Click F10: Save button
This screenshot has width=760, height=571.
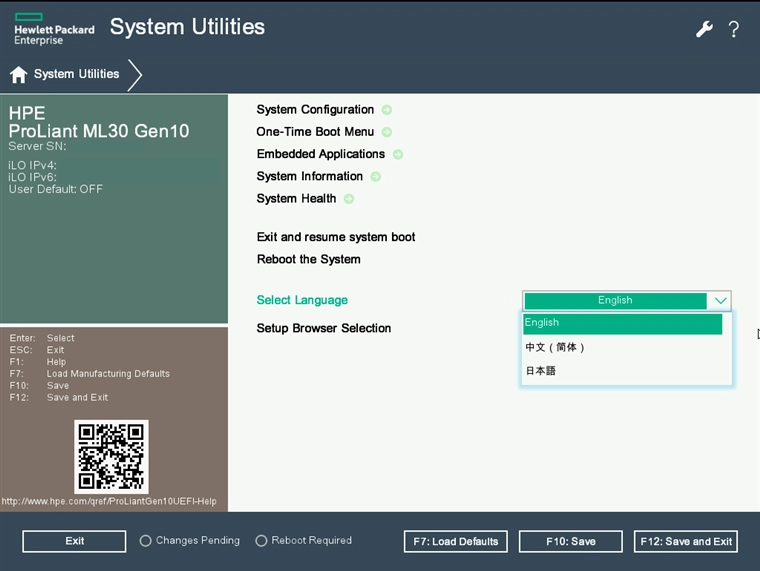click(x=570, y=541)
